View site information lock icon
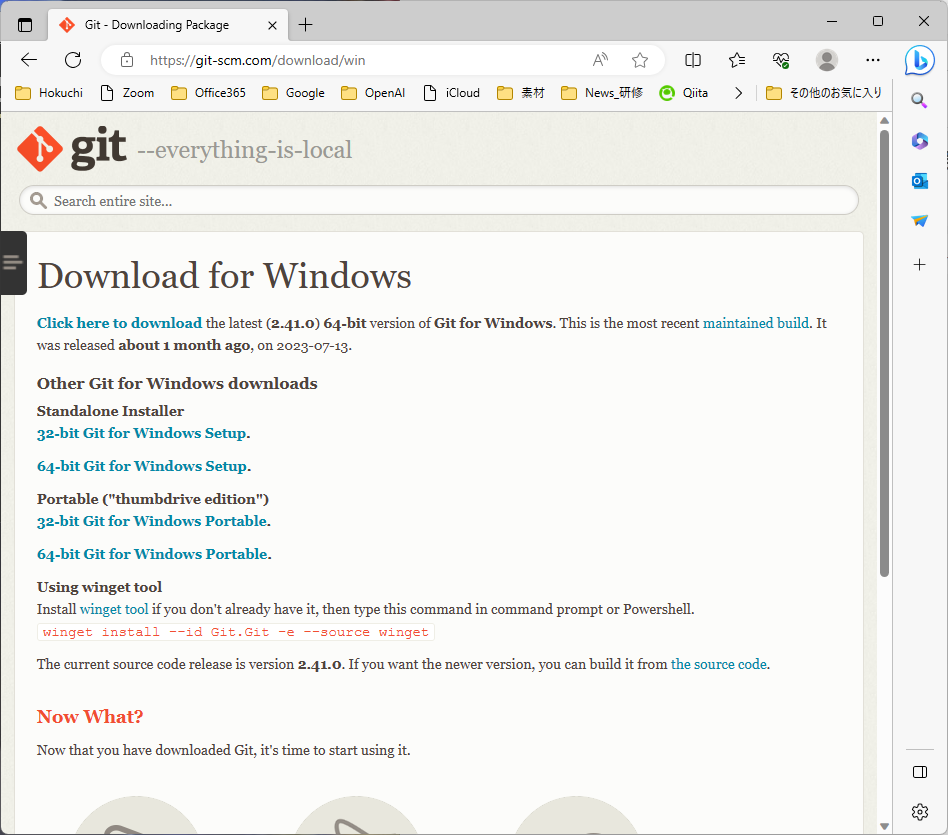 [x=126, y=60]
